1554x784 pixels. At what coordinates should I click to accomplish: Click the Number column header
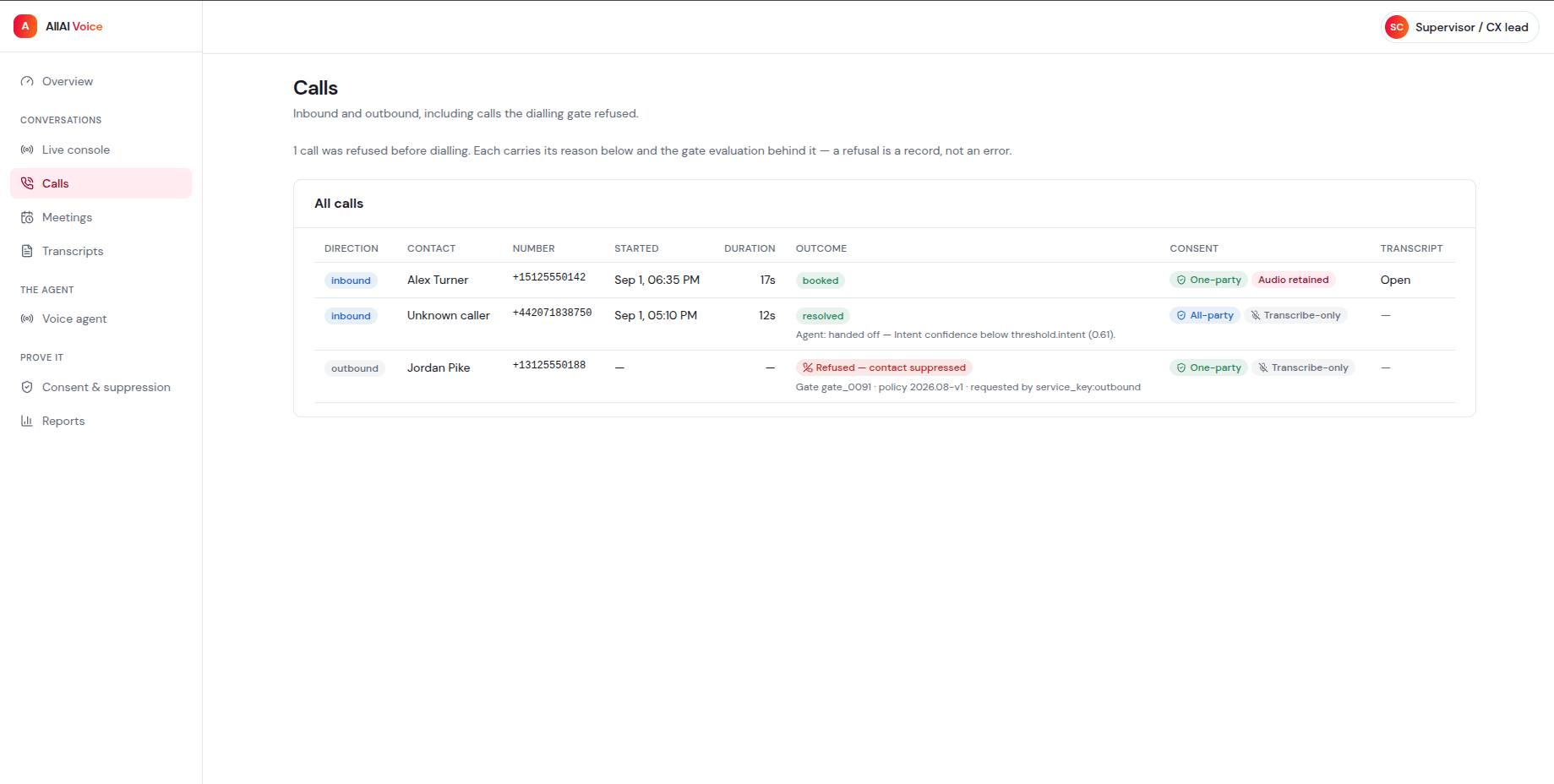click(534, 248)
